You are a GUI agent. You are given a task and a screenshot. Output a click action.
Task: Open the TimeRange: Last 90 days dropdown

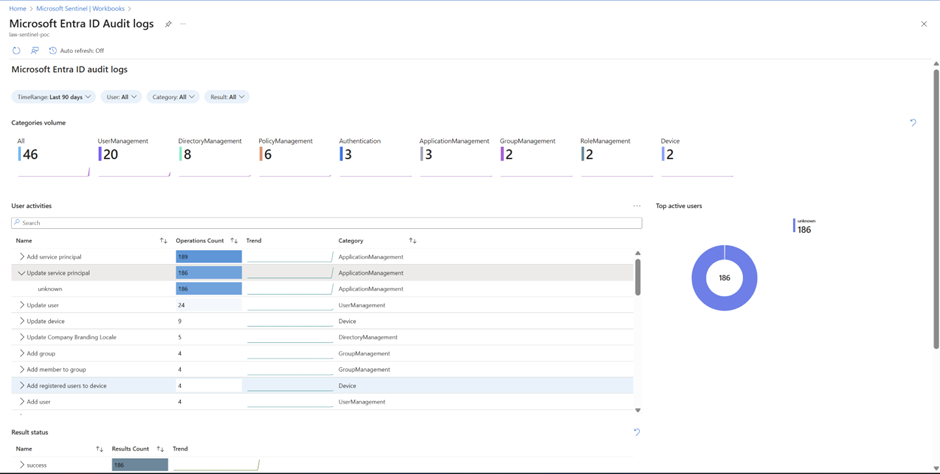54,97
